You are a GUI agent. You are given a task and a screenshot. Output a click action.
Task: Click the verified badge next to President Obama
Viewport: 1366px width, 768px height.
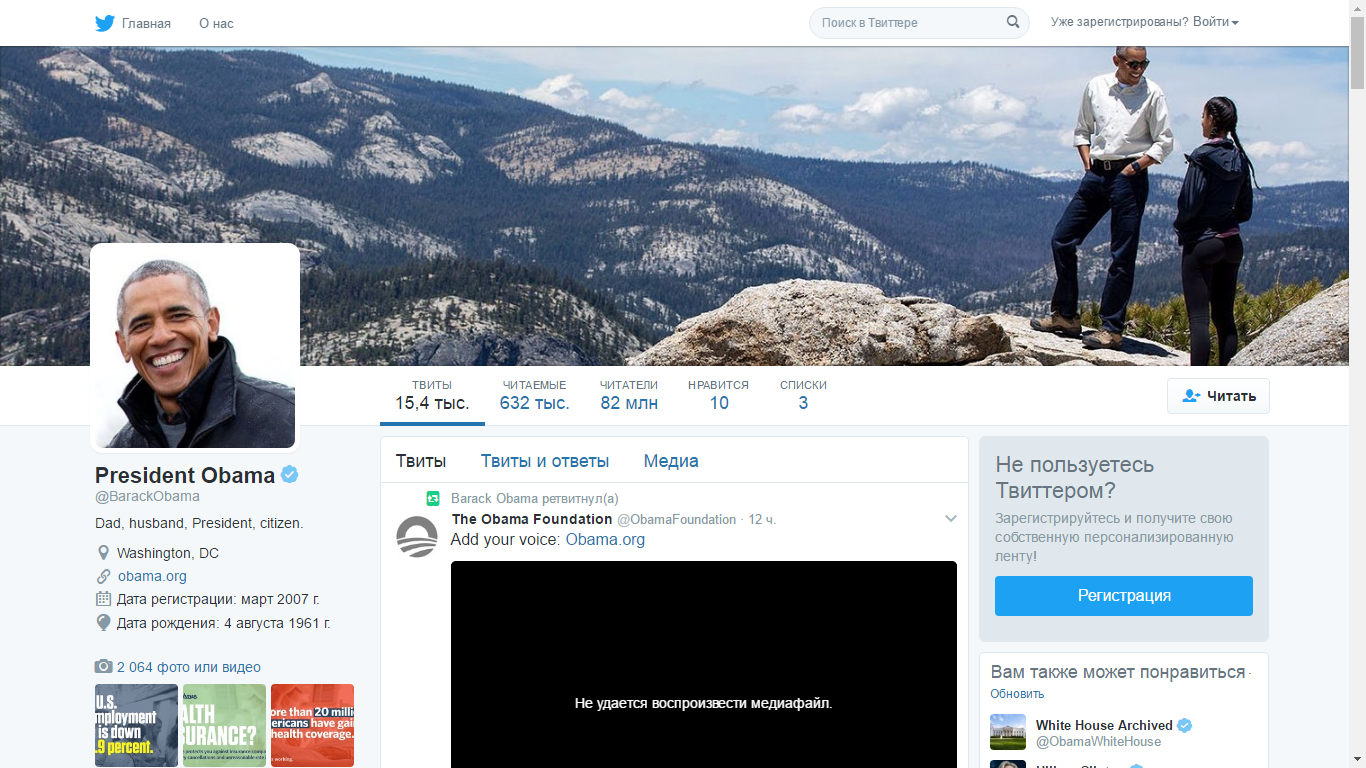click(x=290, y=475)
